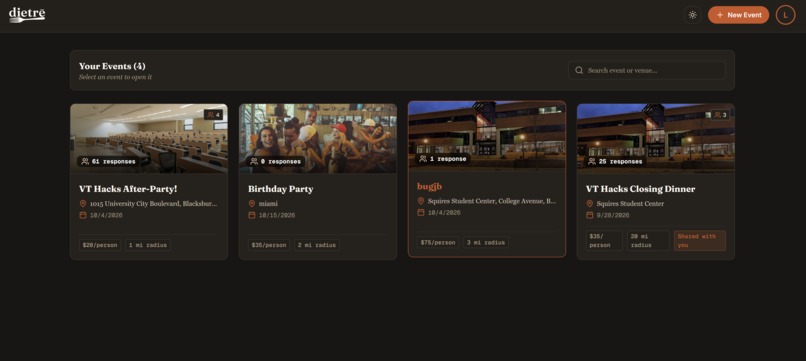Focus the Search event or venue field
Screen dimensions: 806x361
tap(647, 70)
